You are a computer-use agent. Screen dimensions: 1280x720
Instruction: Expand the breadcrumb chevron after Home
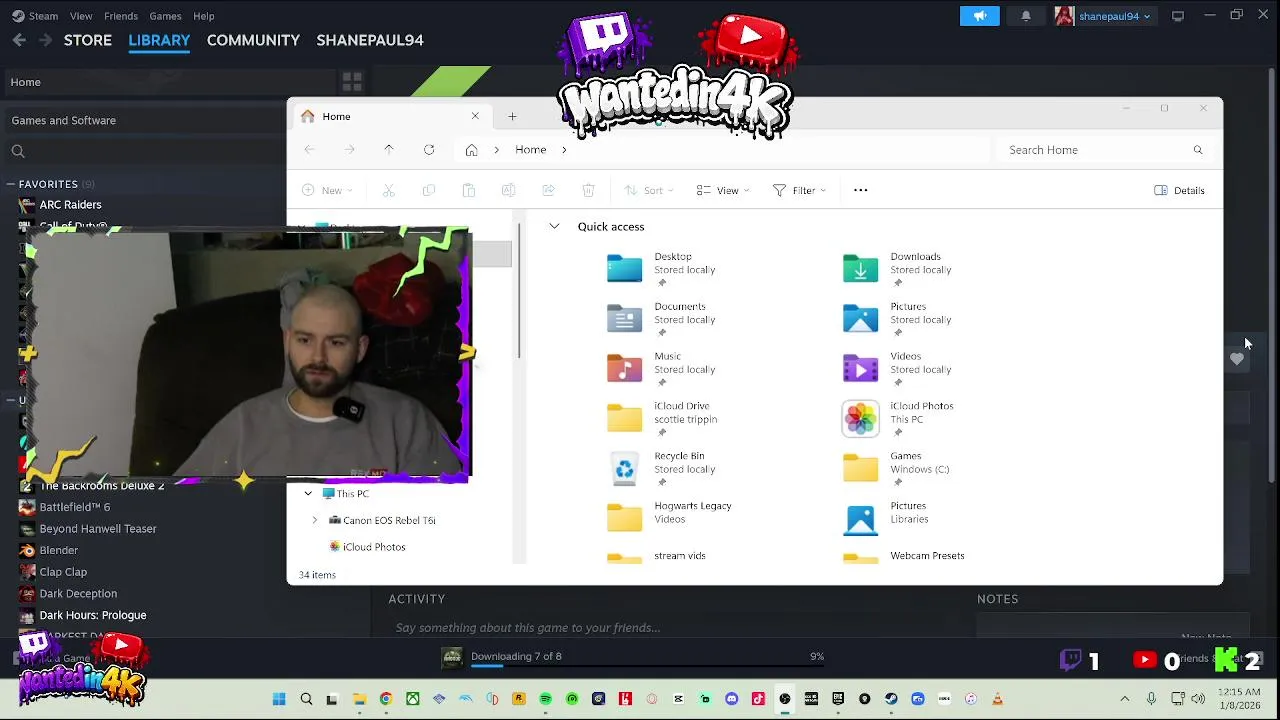[564, 150]
